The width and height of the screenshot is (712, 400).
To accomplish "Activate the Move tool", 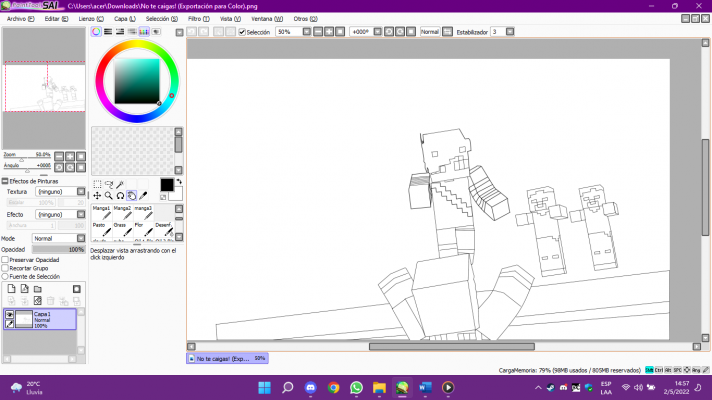I will [x=96, y=196].
